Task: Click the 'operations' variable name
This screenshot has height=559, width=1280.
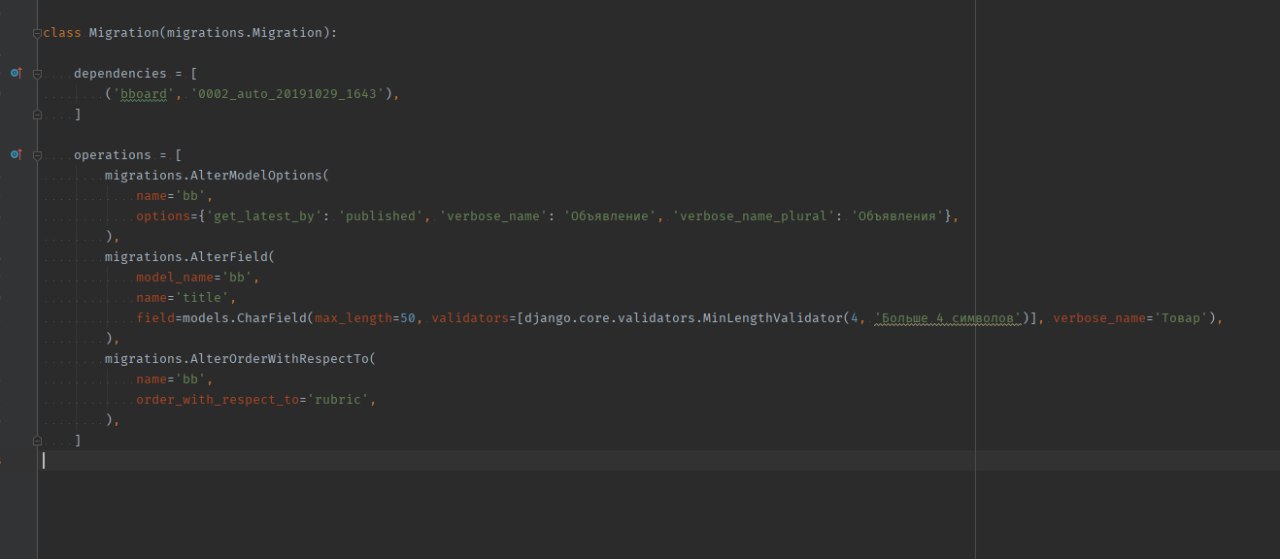Action: 112,155
